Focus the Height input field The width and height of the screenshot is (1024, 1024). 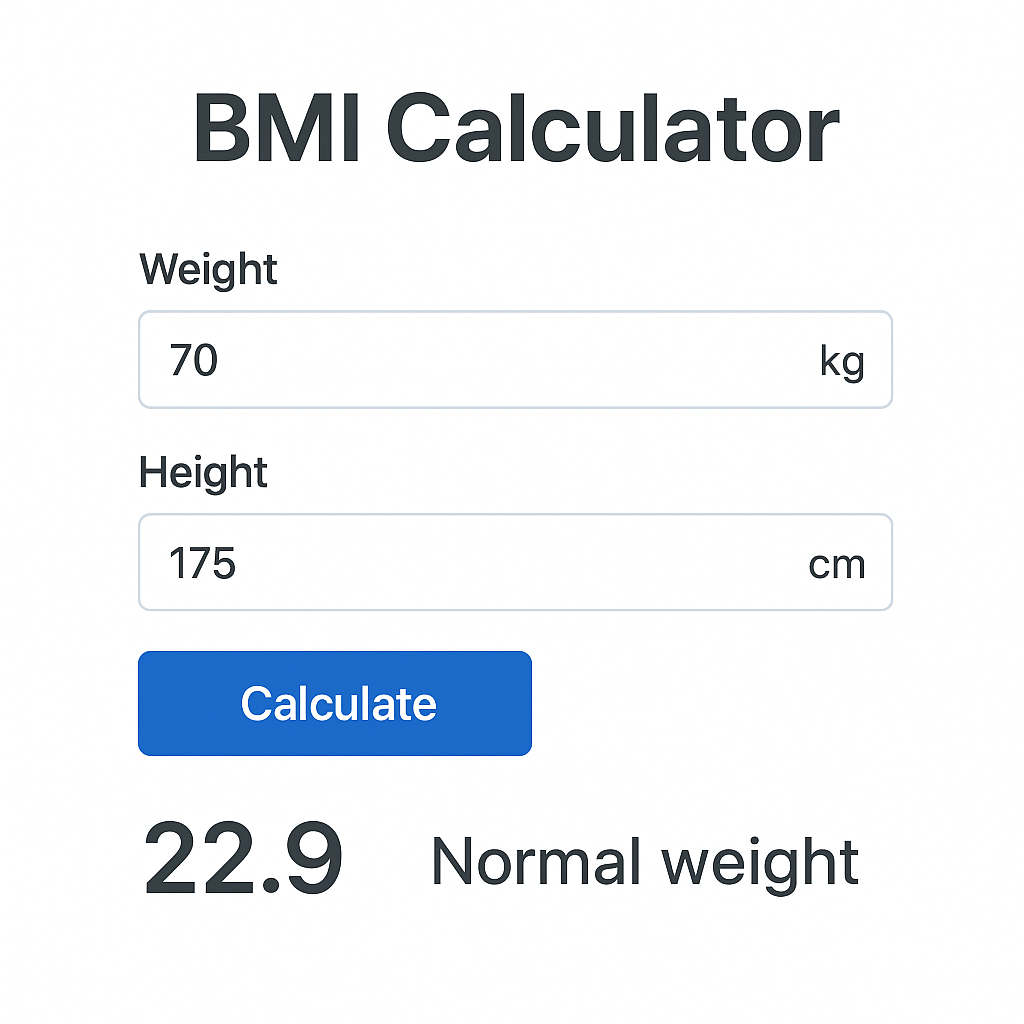click(480, 563)
